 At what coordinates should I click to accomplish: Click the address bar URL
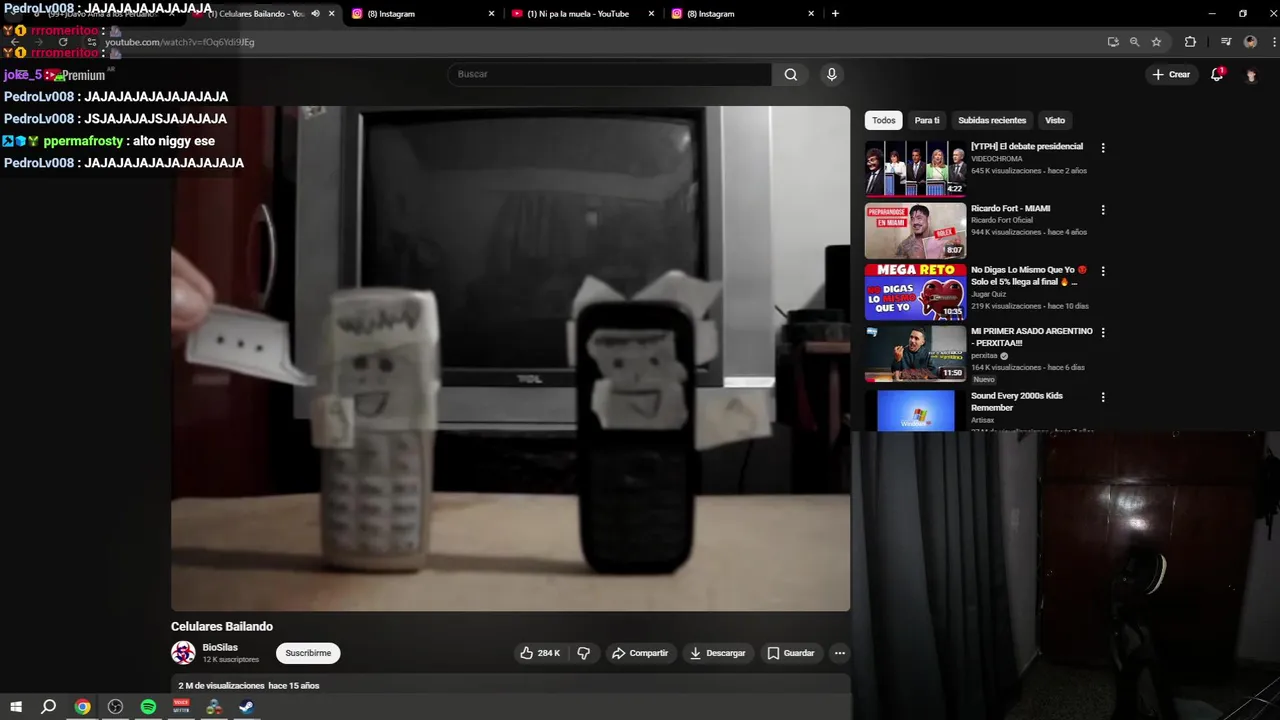click(x=180, y=42)
